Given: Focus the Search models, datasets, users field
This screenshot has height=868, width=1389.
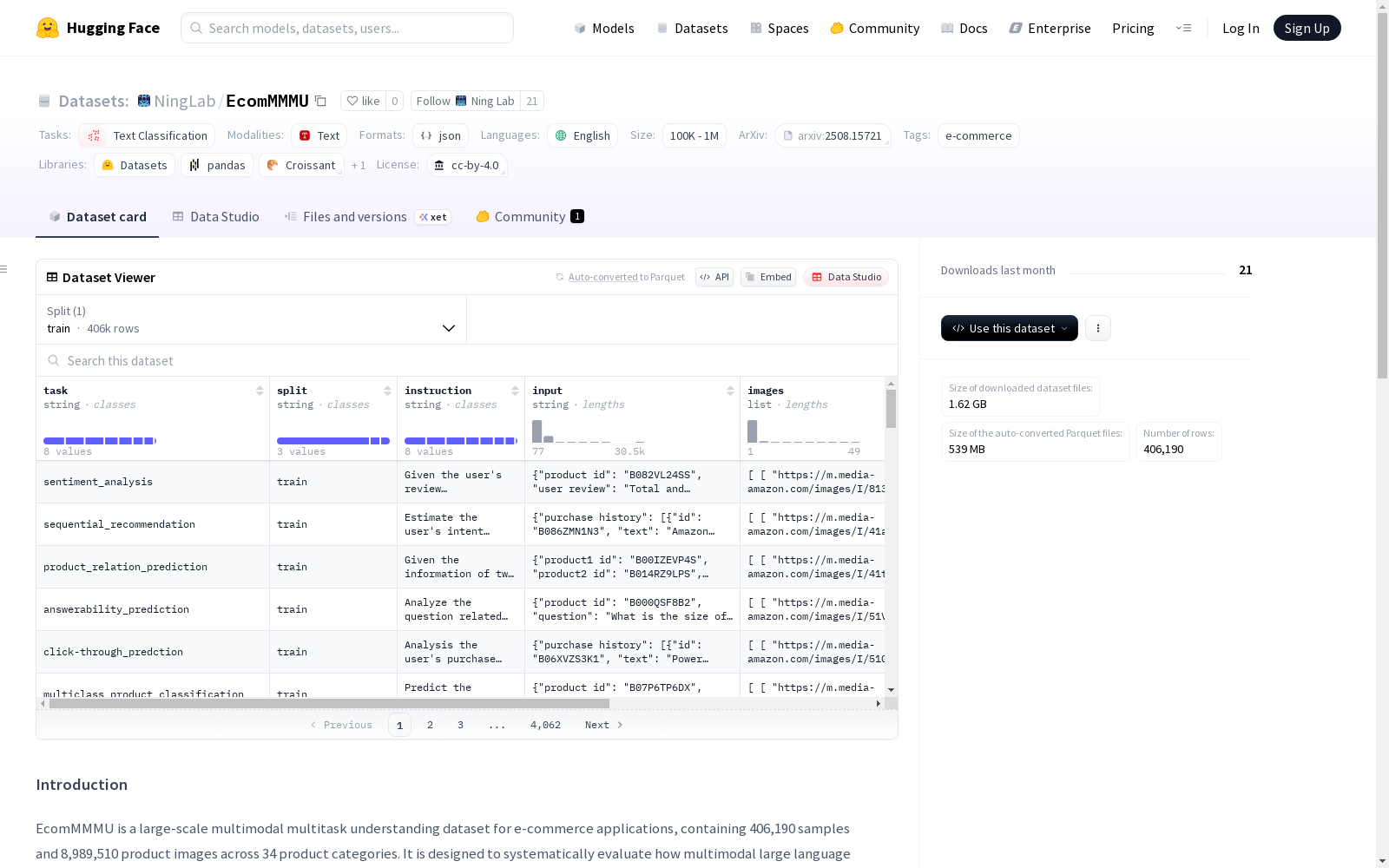Looking at the screenshot, I should (347, 28).
